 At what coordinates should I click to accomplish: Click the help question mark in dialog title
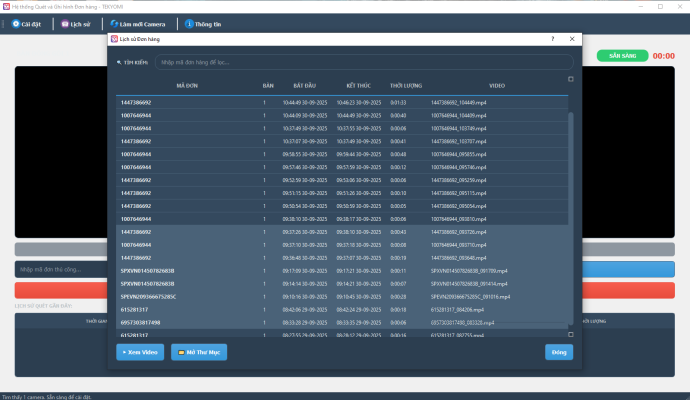tap(552, 38)
